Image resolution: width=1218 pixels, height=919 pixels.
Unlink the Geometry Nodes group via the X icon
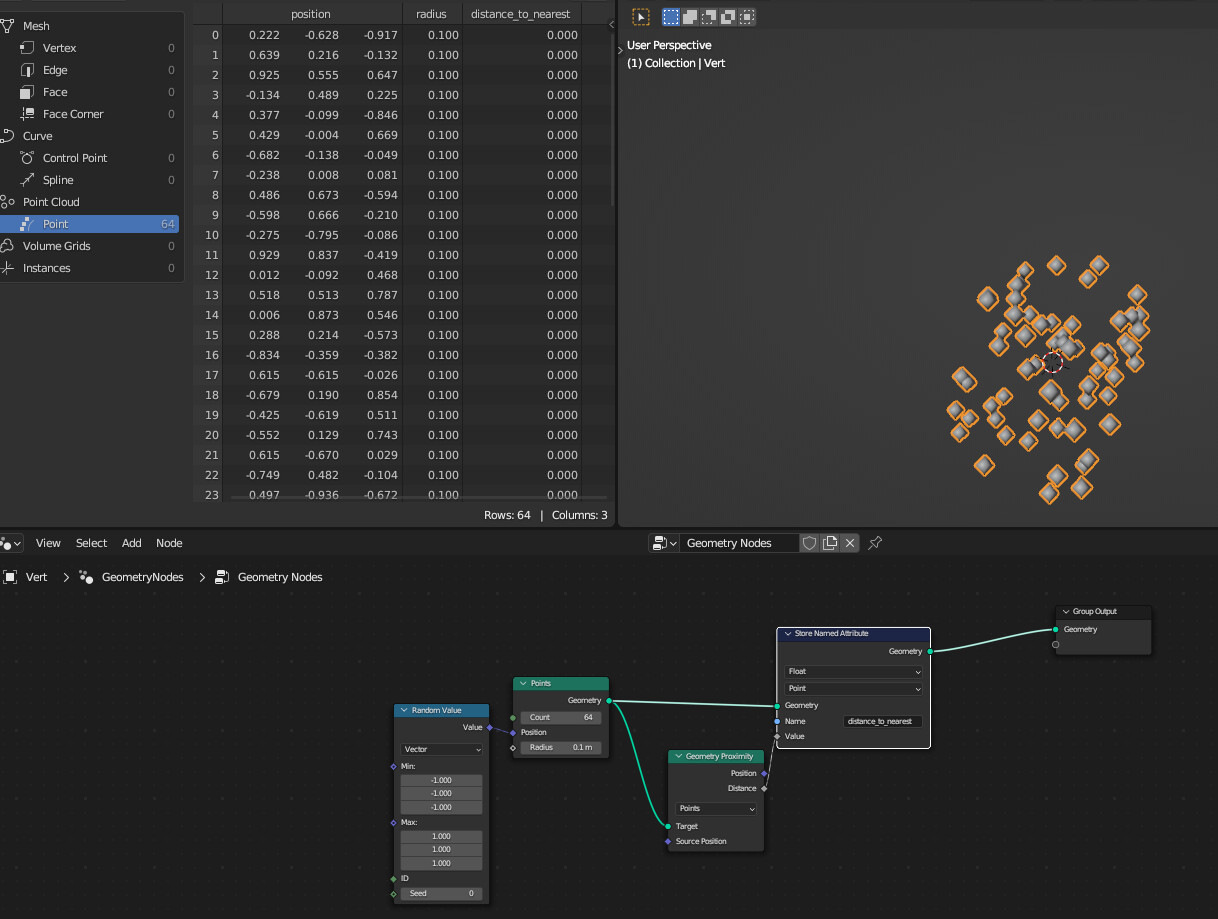pos(849,542)
